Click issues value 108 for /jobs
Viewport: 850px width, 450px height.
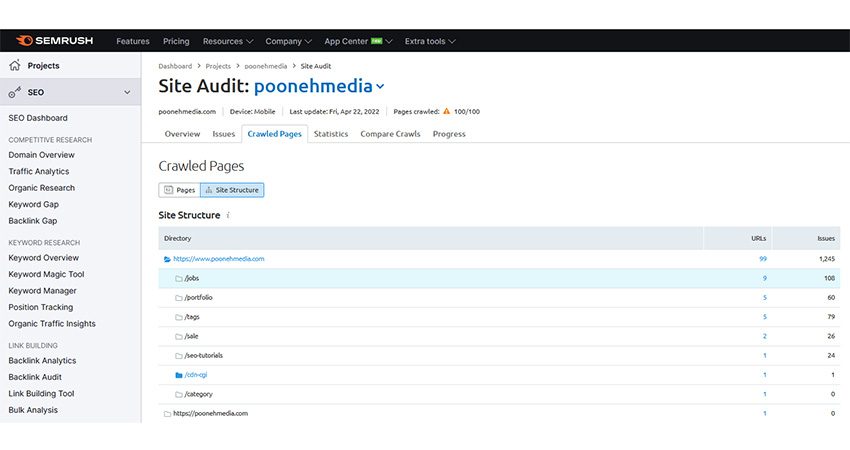pyautogui.click(x=829, y=278)
